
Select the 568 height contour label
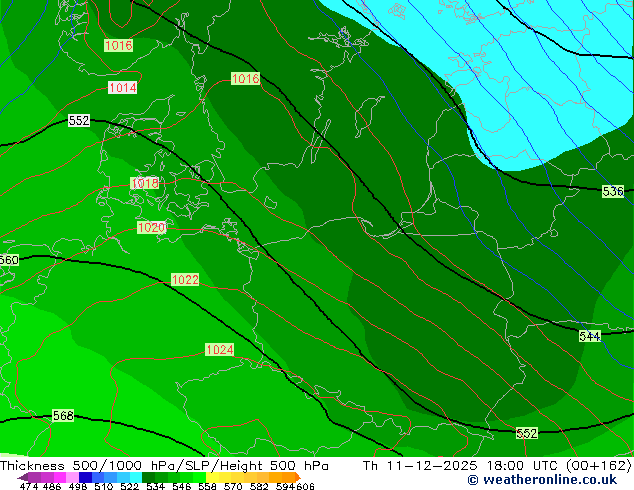(63, 415)
